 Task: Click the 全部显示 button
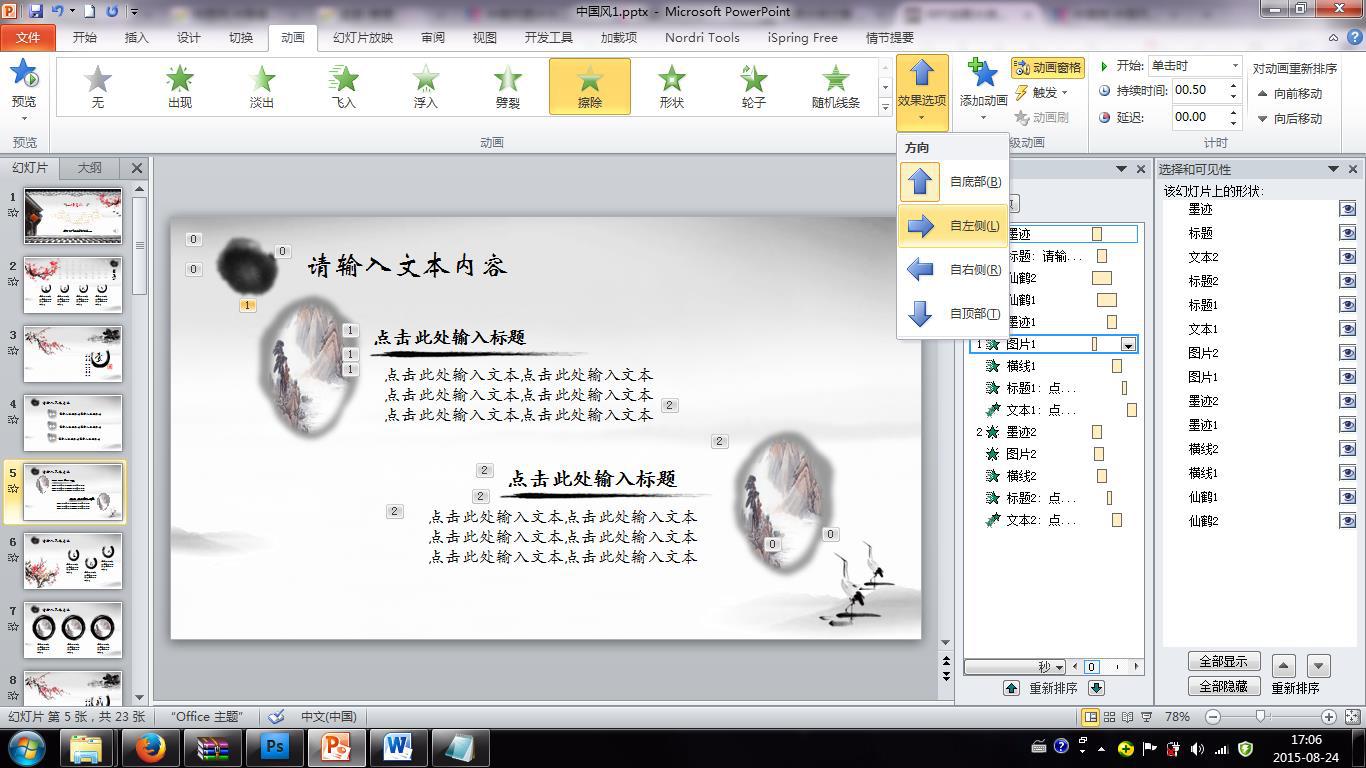tap(1223, 662)
